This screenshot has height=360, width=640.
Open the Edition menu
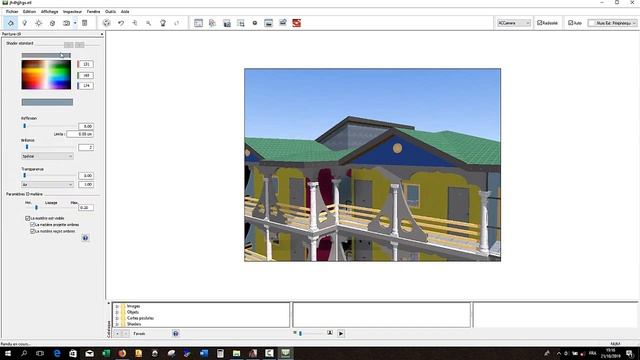coord(29,11)
